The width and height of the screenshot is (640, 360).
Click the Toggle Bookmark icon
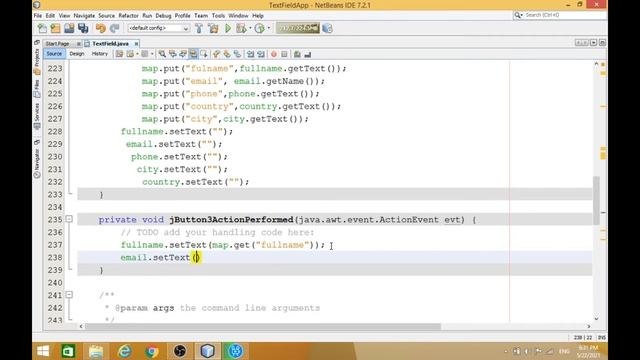[x=237, y=54]
